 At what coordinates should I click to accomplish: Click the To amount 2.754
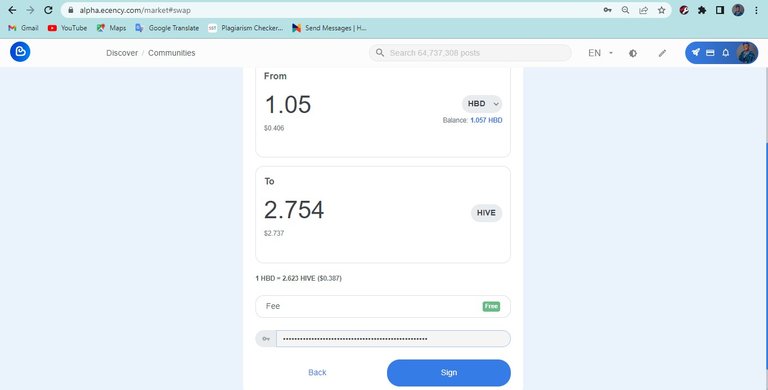(x=294, y=210)
